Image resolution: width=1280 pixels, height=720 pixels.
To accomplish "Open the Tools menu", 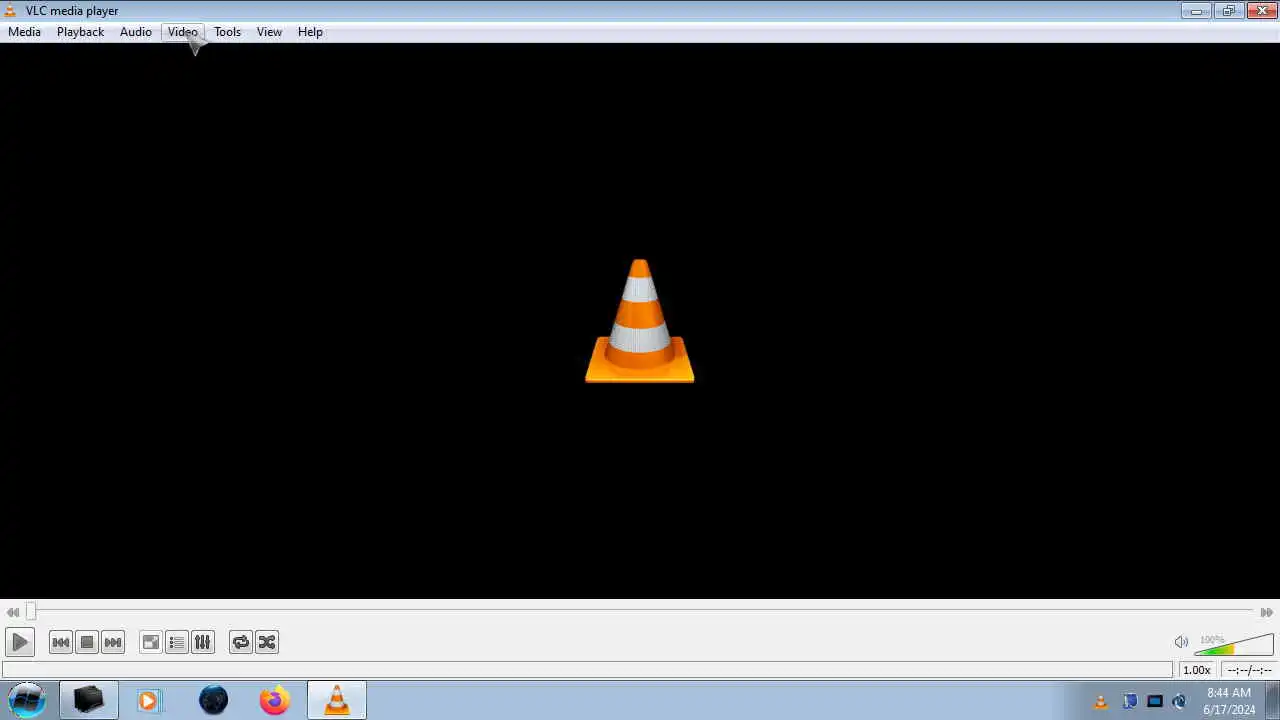I will (x=227, y=32).
